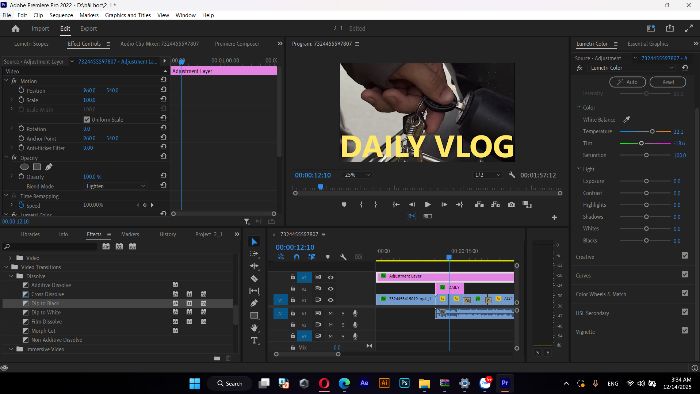Select the Film Dissolve transition
700x394 pixels.
point(46,322)
